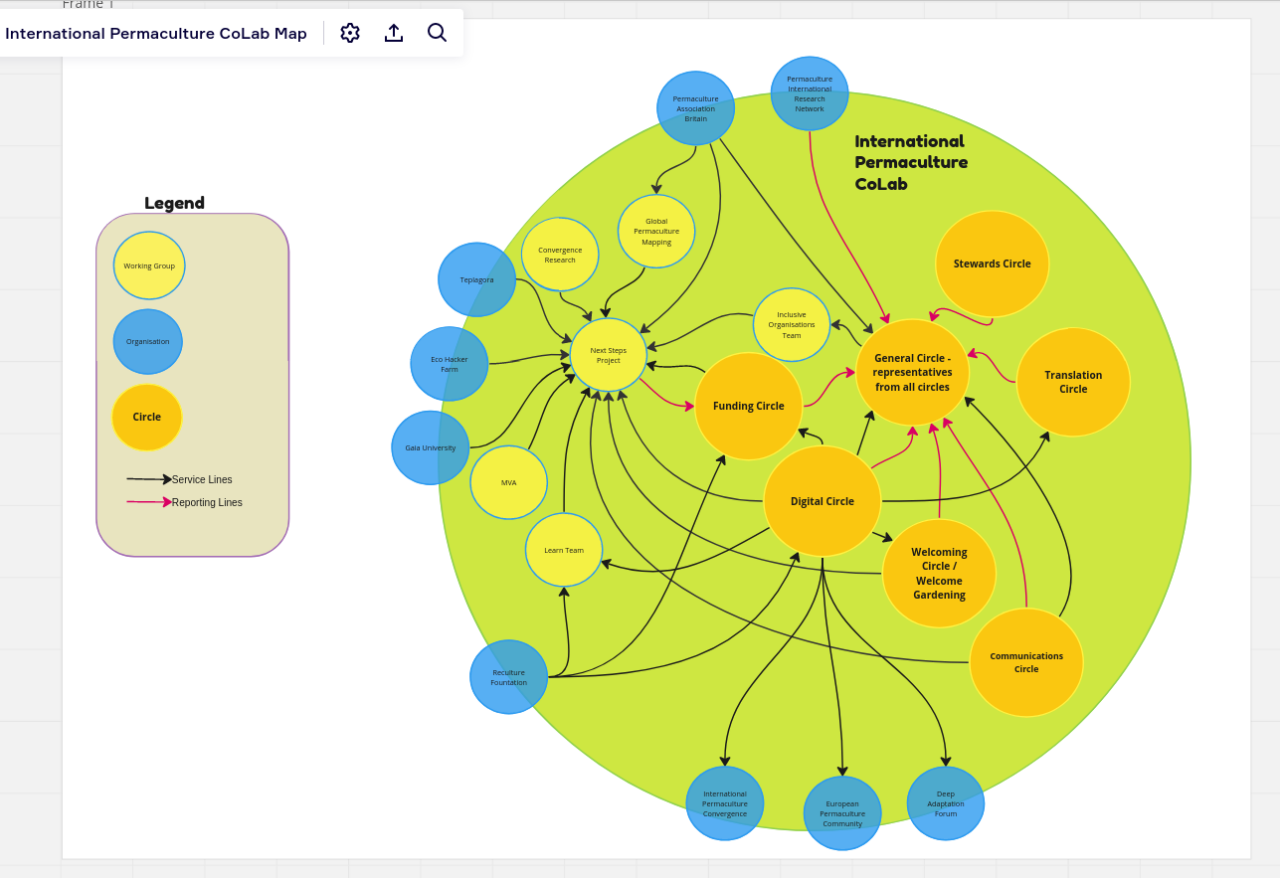The image size is (1280, 878).
Task: Select the Communications Circle node
Action: click(1026, 662)
